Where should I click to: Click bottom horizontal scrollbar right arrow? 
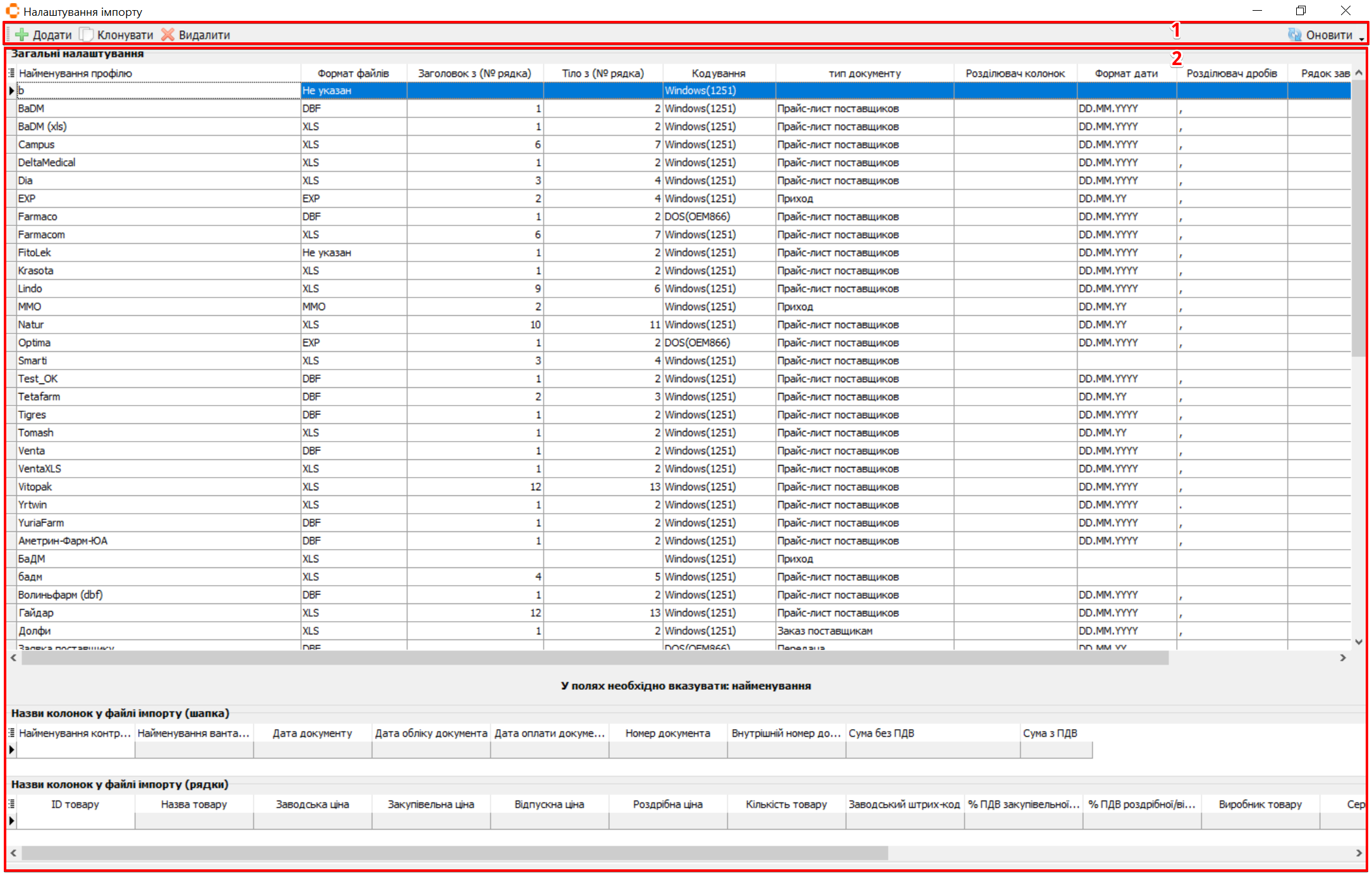pyautogui.click(x=1359, y=853)
